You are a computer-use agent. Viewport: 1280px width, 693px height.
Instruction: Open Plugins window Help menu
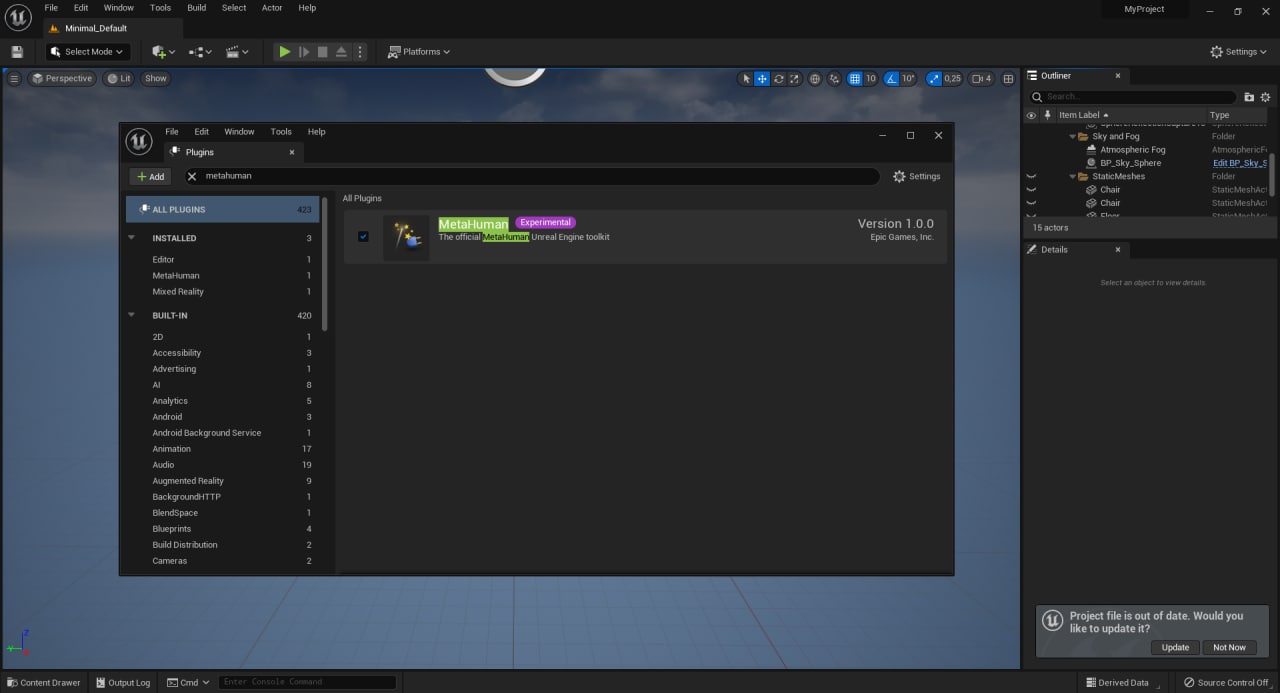[316, 132]
